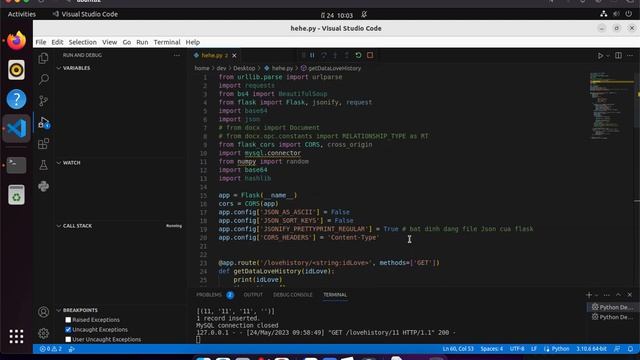Select the first Python Debug terminal entry
This screenshot has height=360, width=640.
(x=612, y=307)
